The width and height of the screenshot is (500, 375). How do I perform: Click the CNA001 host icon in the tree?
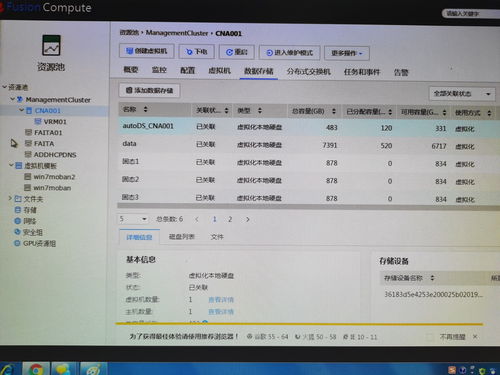point(29,110)
